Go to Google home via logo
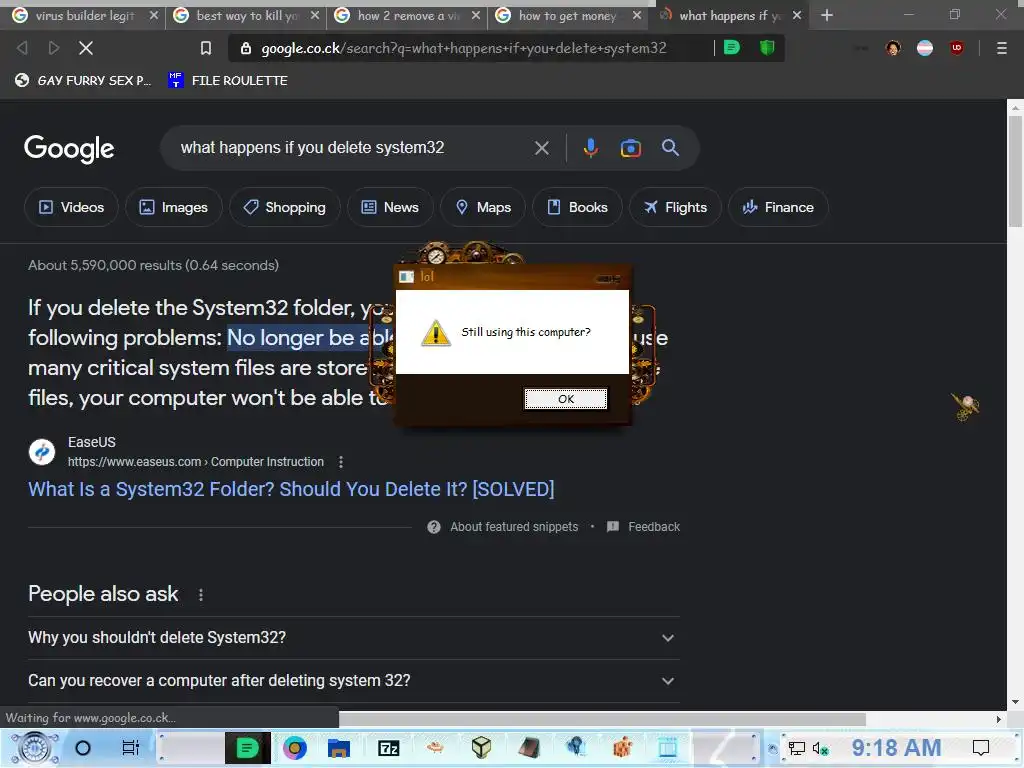 coord(69,149)
